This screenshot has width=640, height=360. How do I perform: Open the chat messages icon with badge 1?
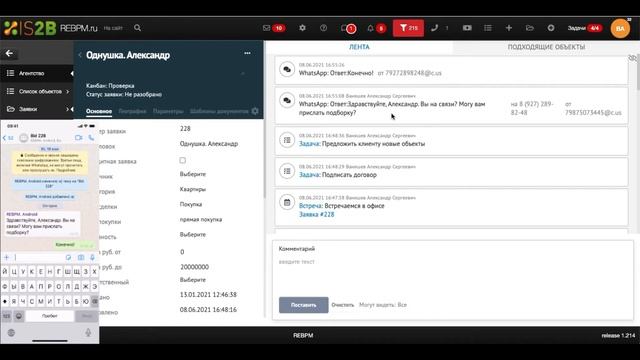click(348, 28)
